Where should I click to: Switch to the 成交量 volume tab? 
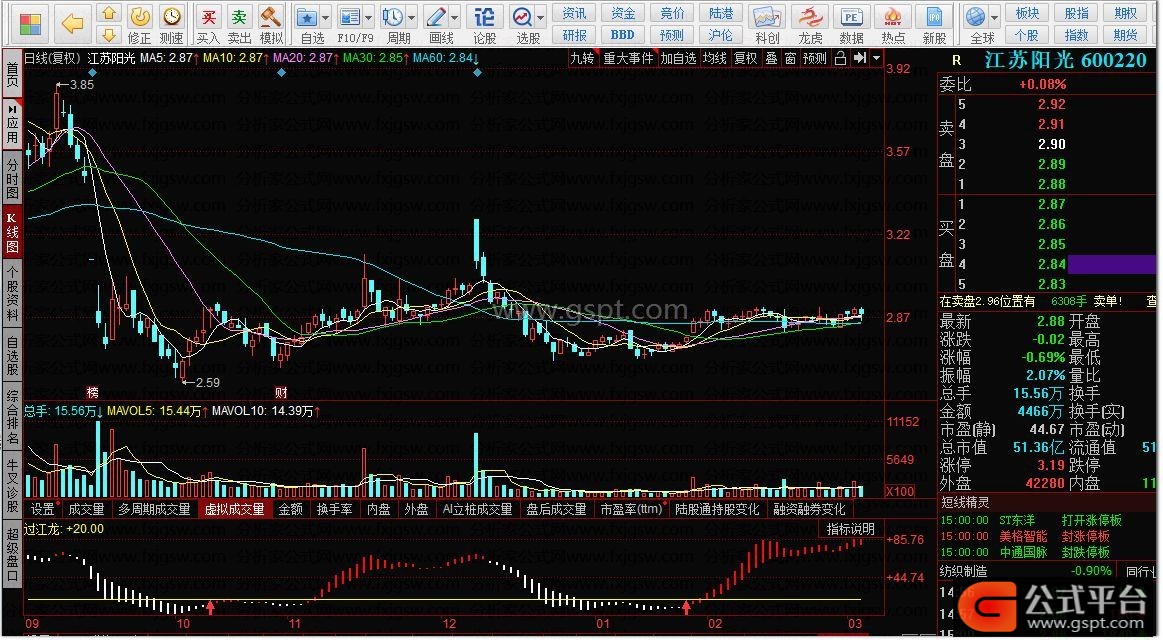click(x=86, y=509)
